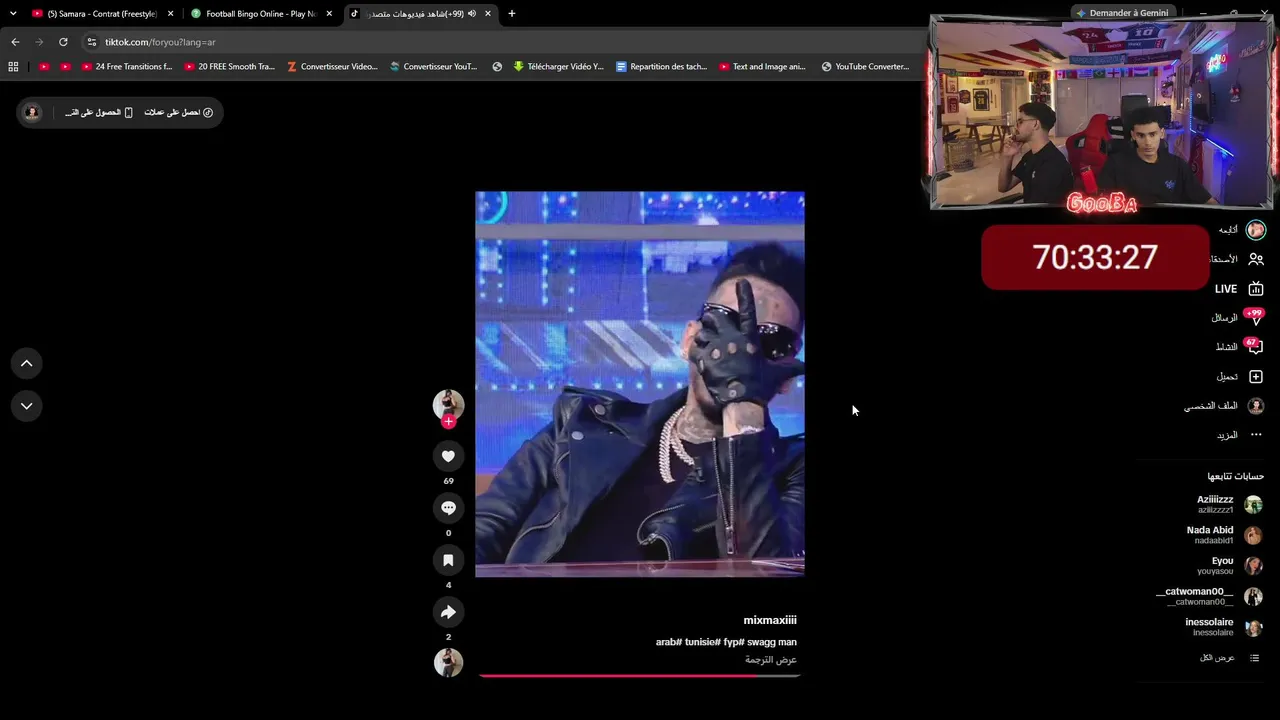Viewport: 1280px width, 720px height.
Task: Open creator avatar above the like button
Action: (448, 404)
